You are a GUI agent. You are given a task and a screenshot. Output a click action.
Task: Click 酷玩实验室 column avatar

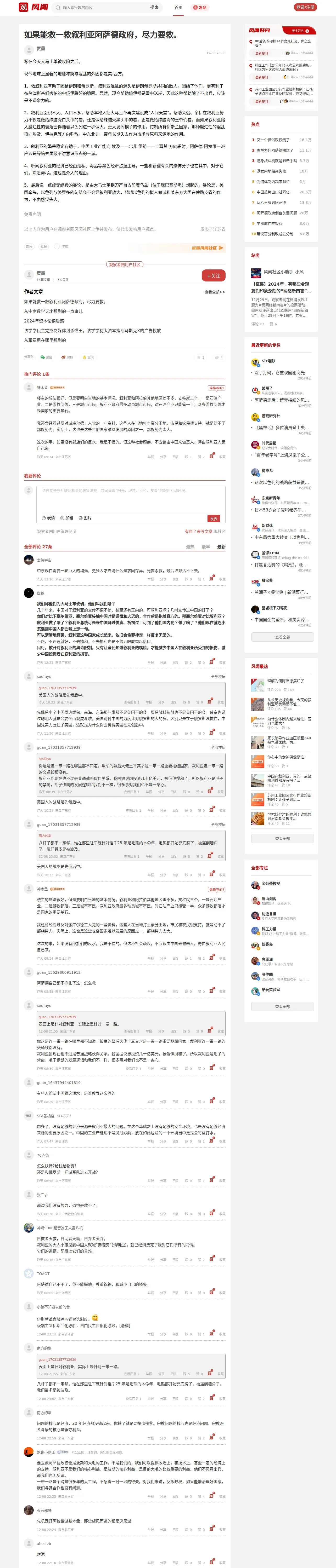click(255, 991)
